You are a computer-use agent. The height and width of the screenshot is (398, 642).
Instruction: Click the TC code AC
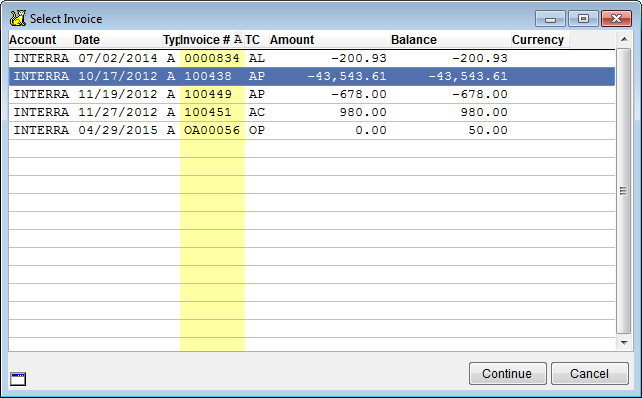click(x=257, y=112)
